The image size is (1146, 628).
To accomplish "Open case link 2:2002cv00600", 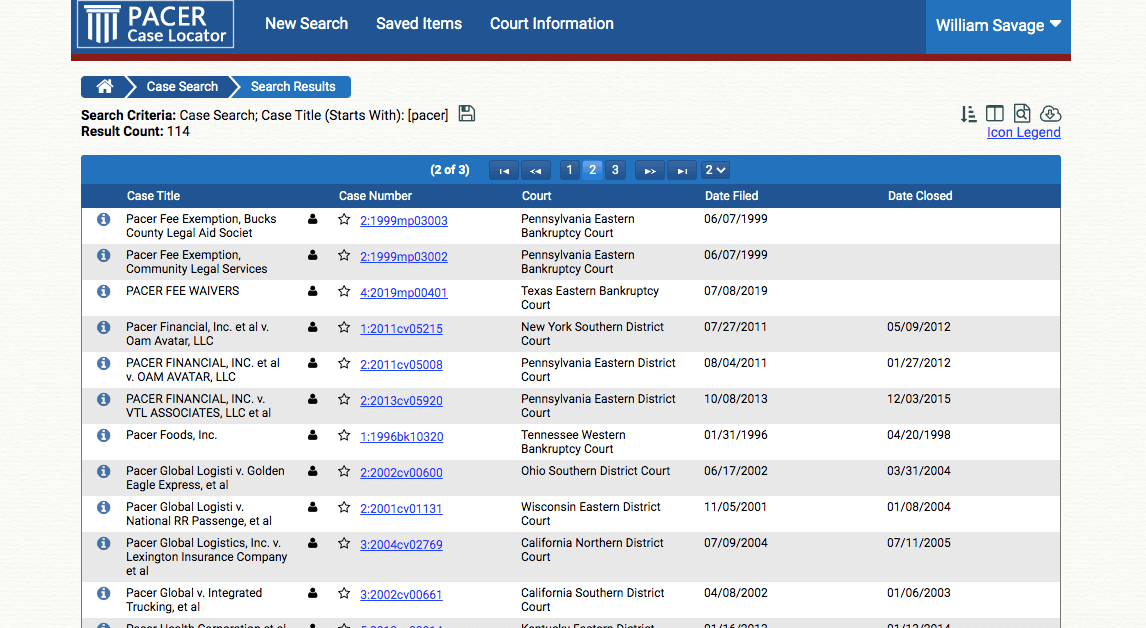I will [401, 472].
